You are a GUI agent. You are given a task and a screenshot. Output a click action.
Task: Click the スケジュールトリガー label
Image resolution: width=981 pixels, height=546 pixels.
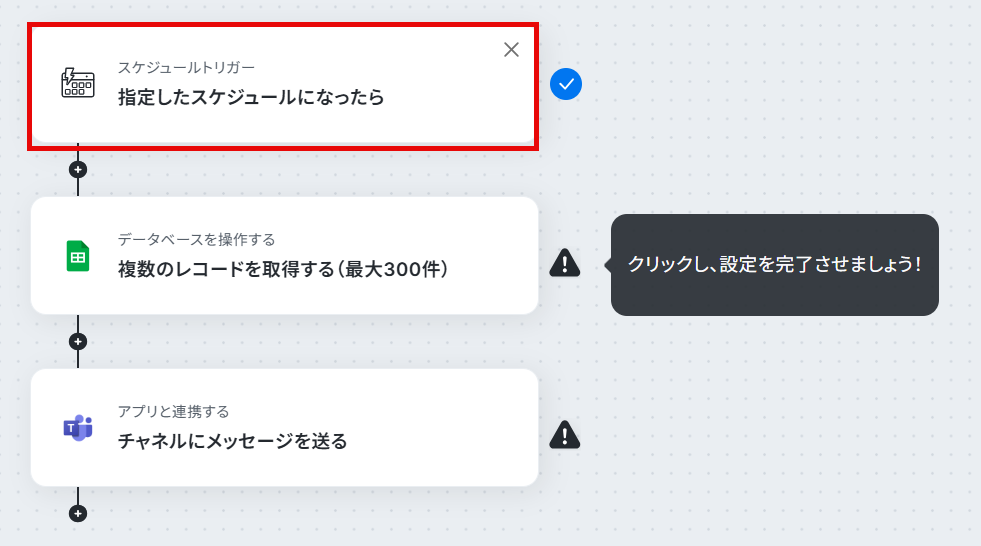[186, 68]
